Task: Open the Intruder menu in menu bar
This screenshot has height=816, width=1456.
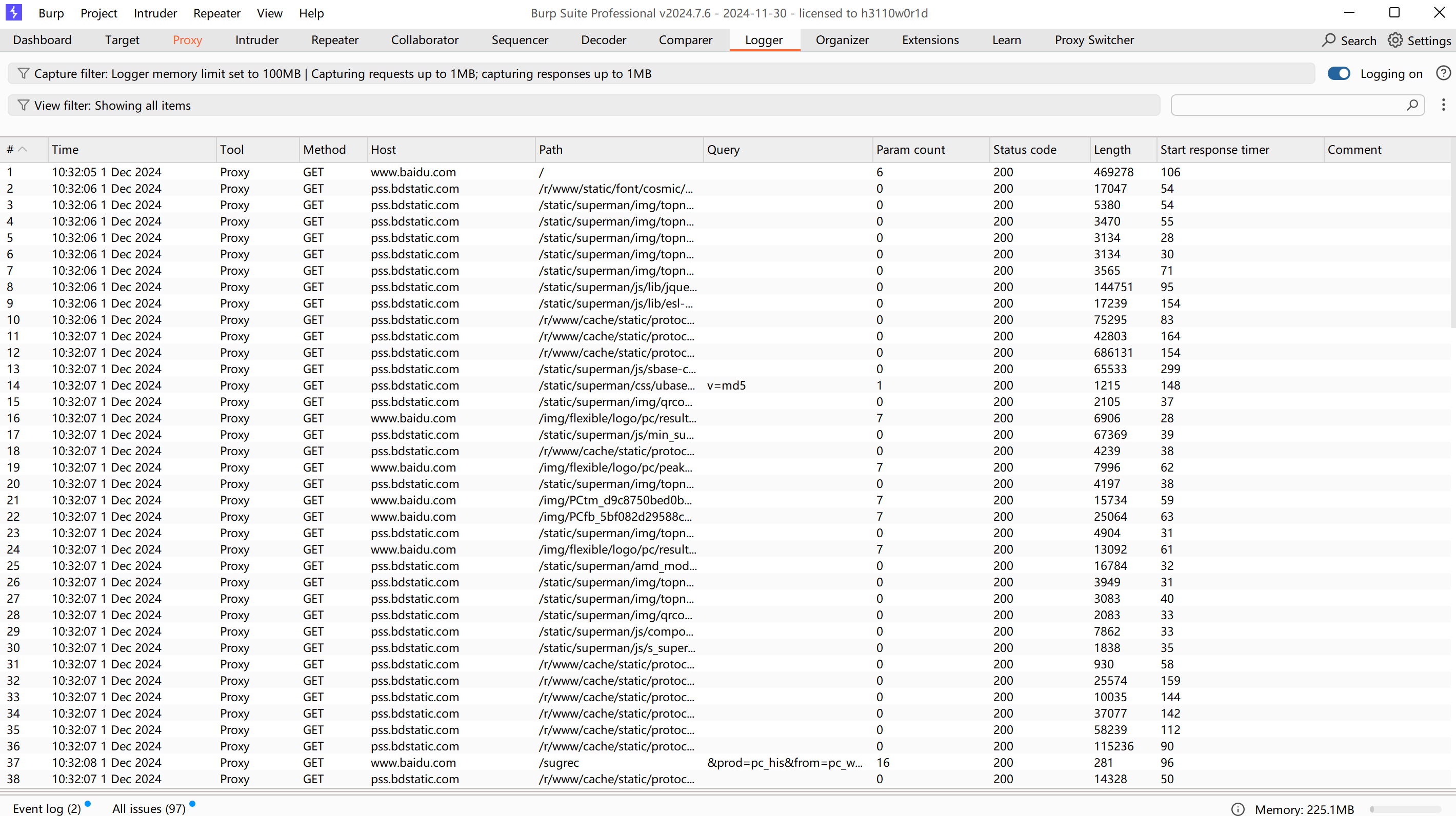Action: 155,13
